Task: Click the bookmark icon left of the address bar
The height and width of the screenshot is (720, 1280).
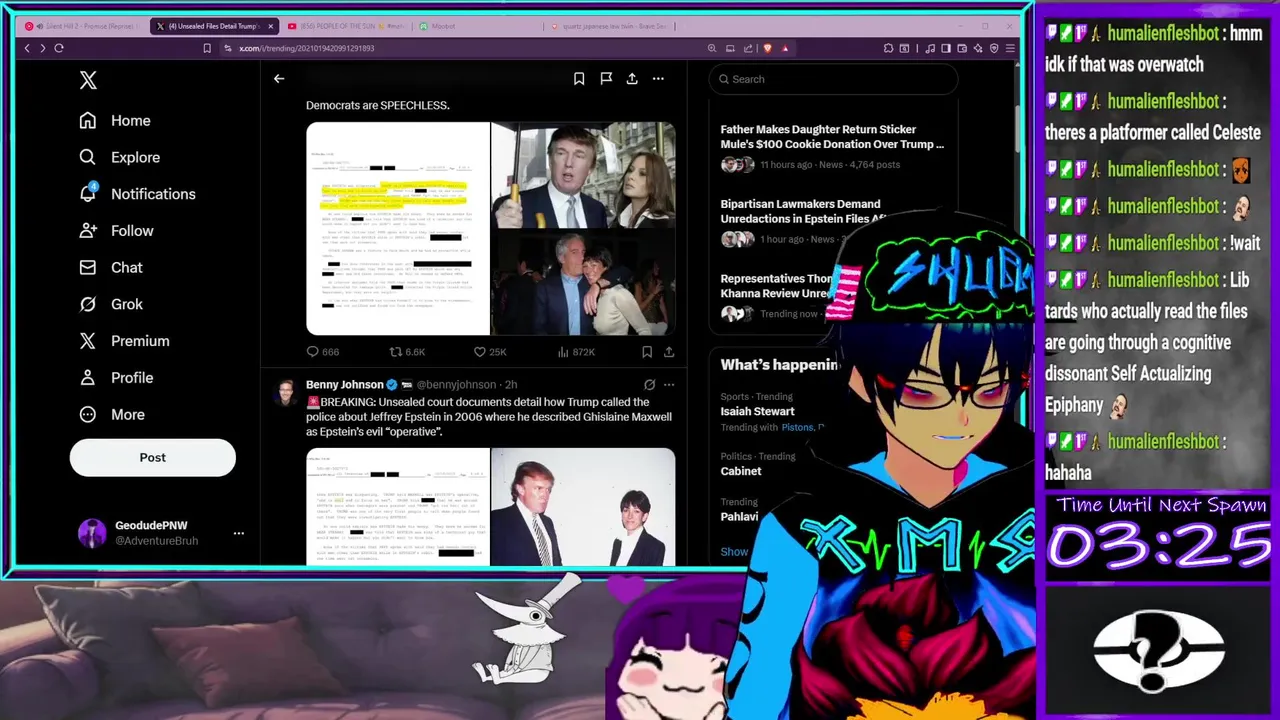Action: pyautogui.click(x=207, y=48)
